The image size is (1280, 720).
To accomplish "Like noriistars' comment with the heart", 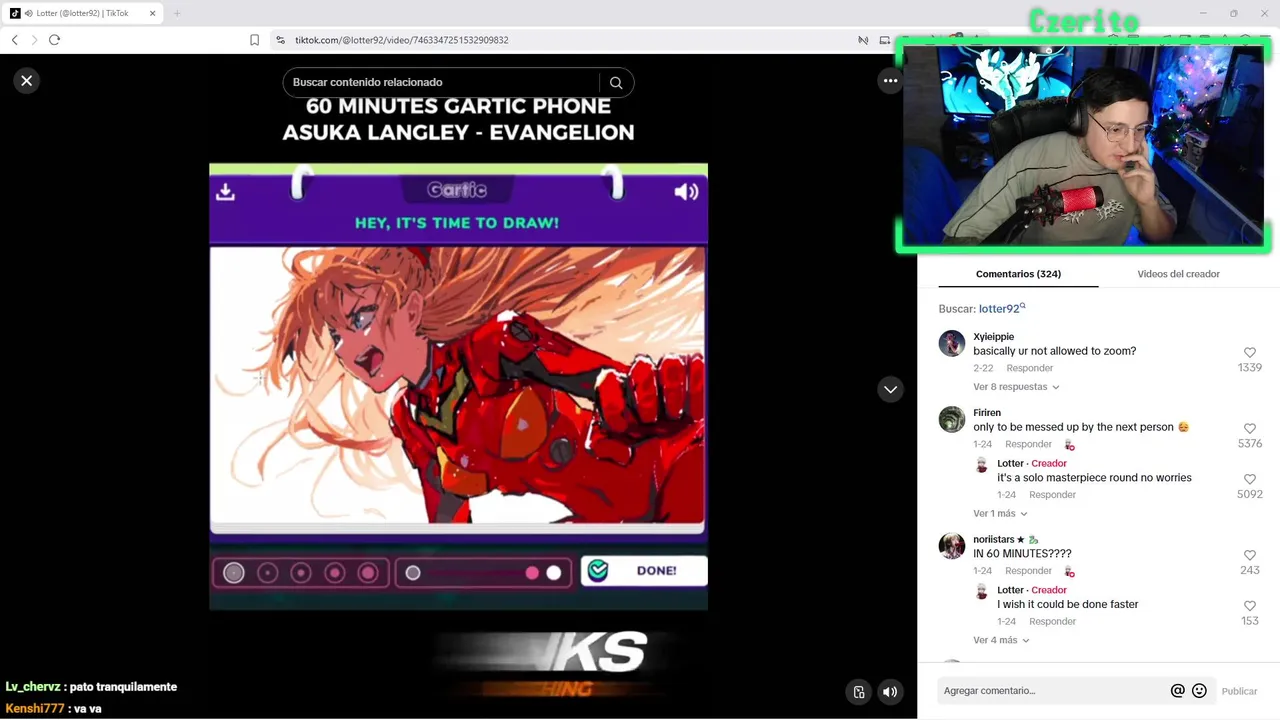I will [x=1250, y=556].
